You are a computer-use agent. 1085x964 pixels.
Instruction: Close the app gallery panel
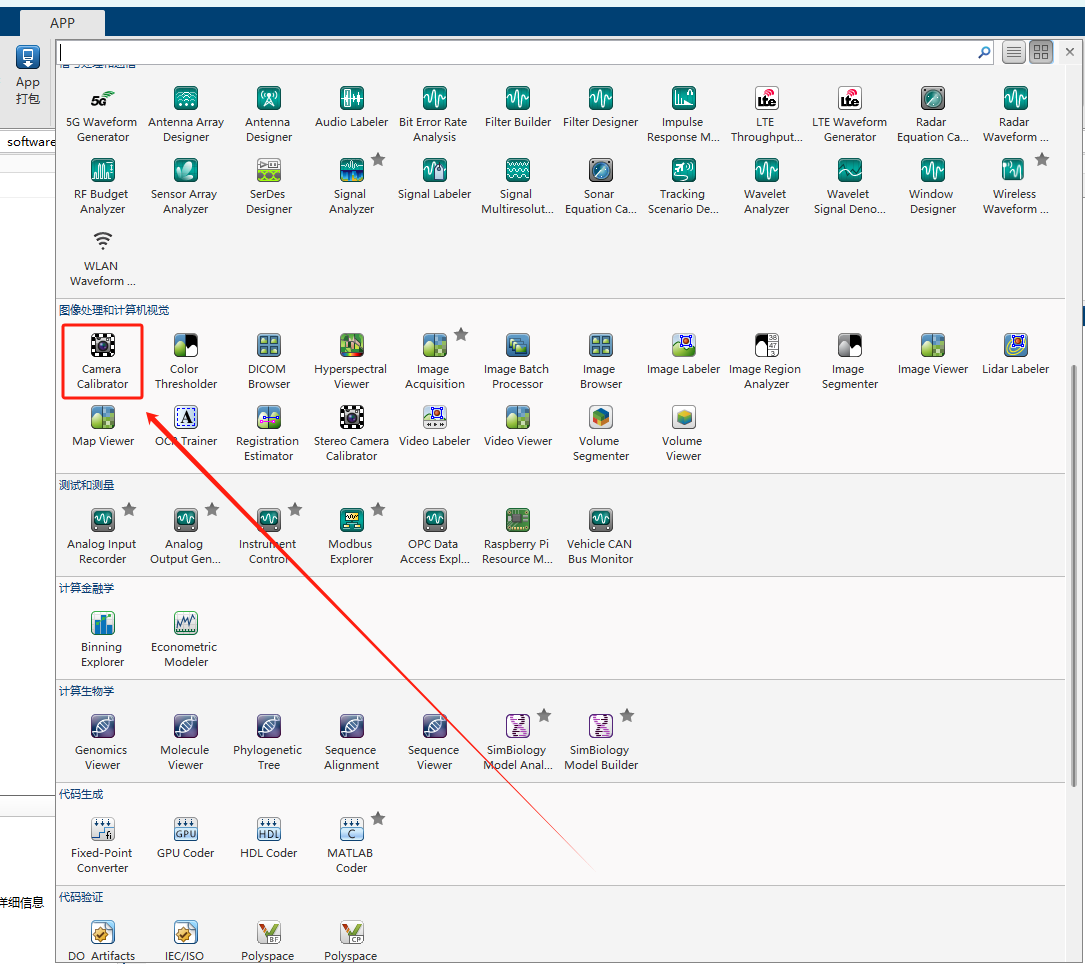pos(1070,52)
